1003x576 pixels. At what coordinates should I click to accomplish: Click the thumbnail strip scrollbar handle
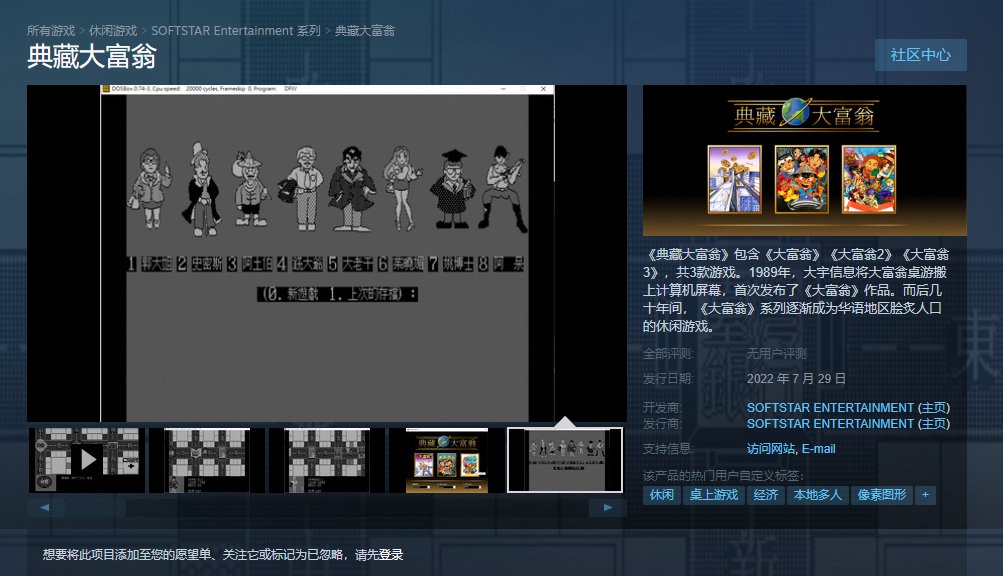(x=95, y=508)
